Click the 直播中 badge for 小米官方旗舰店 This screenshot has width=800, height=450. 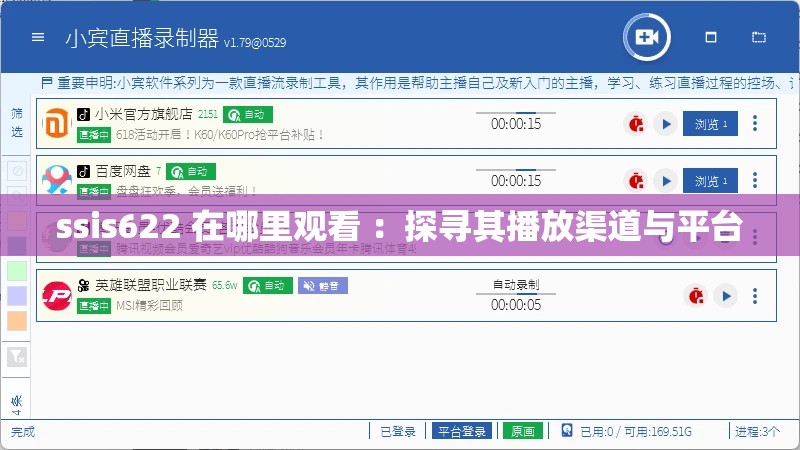94,135
